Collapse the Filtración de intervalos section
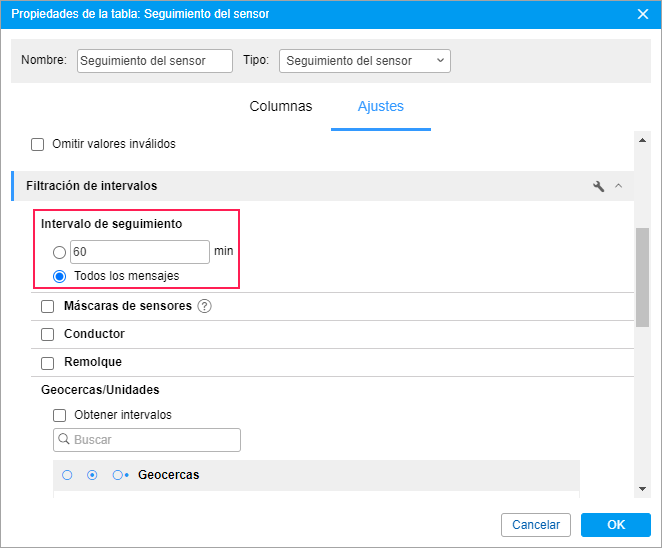This screenshot has width=662, height=548. 618,186
